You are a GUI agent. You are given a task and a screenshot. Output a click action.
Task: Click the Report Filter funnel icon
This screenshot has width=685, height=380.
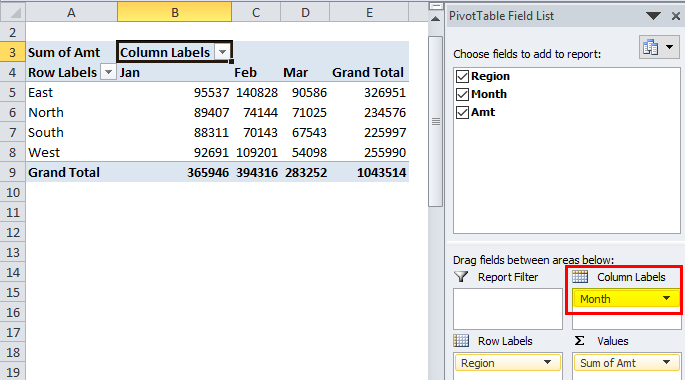click(x=461, y=276)
